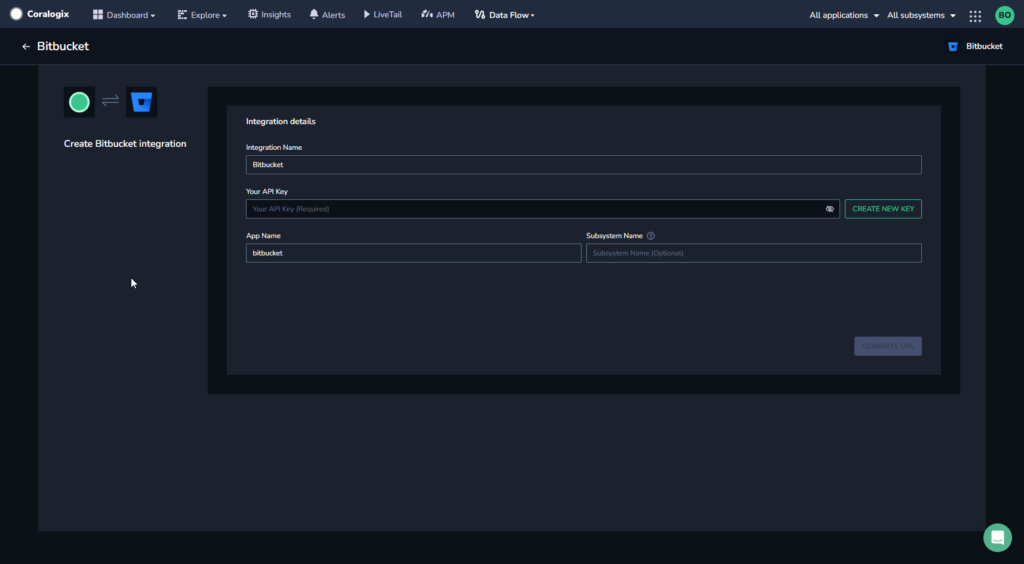Click into the Integration Name field
This screenshot has width=1024, height=564.
coord(583,164)
